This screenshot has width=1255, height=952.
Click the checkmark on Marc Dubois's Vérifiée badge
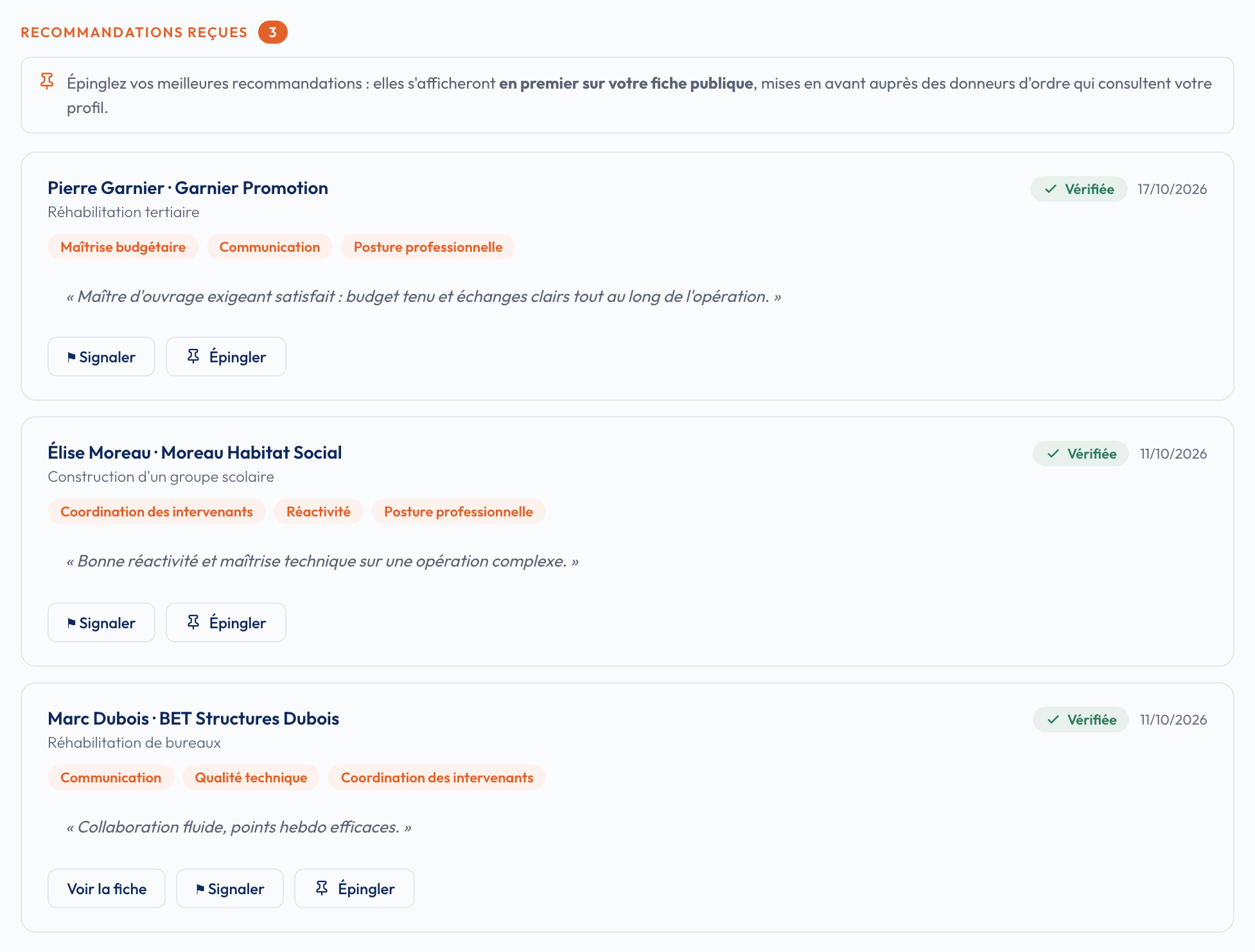tap(1053, 719)
